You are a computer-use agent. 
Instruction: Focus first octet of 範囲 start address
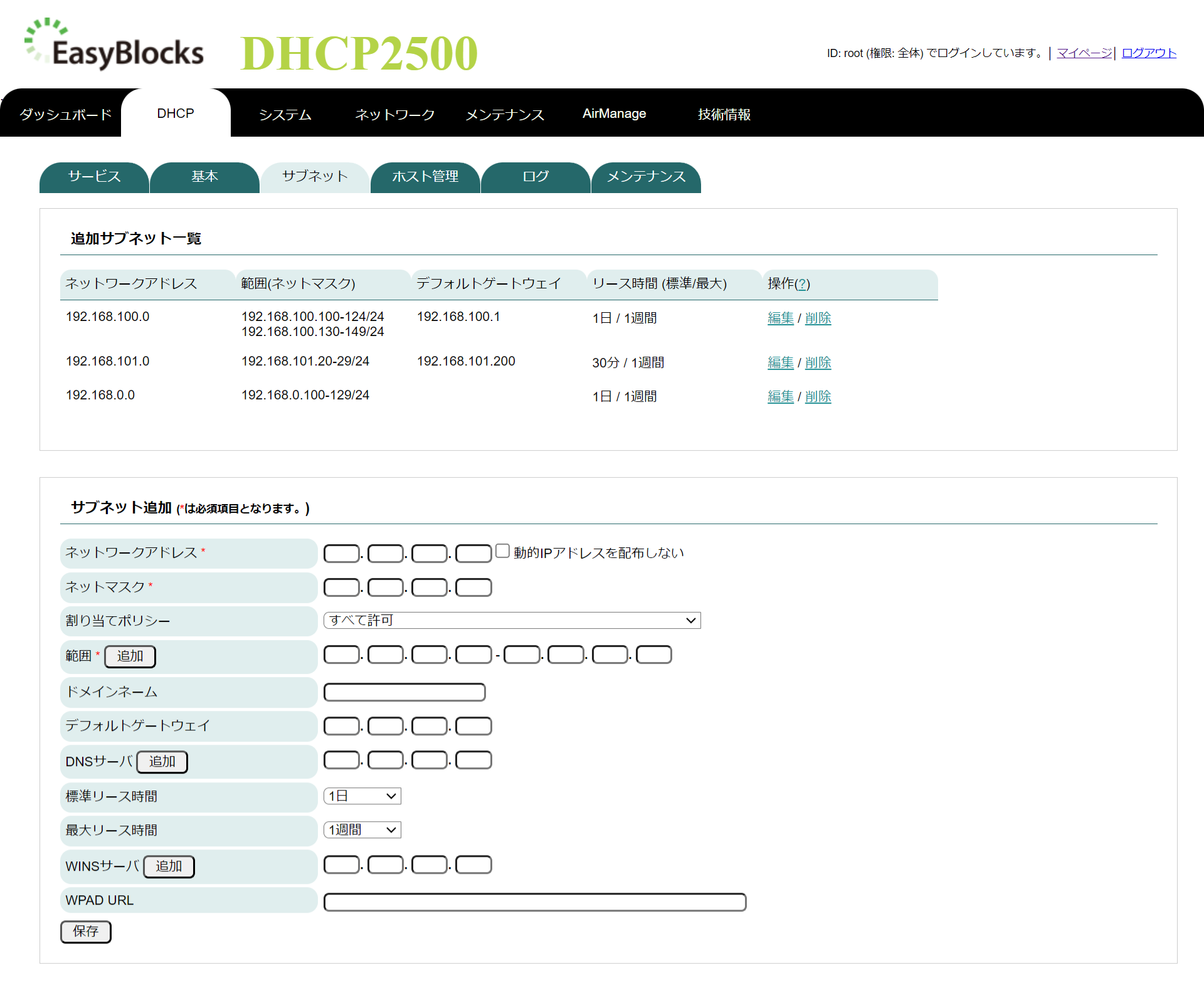pyautogui.click(x=342, y=654)
